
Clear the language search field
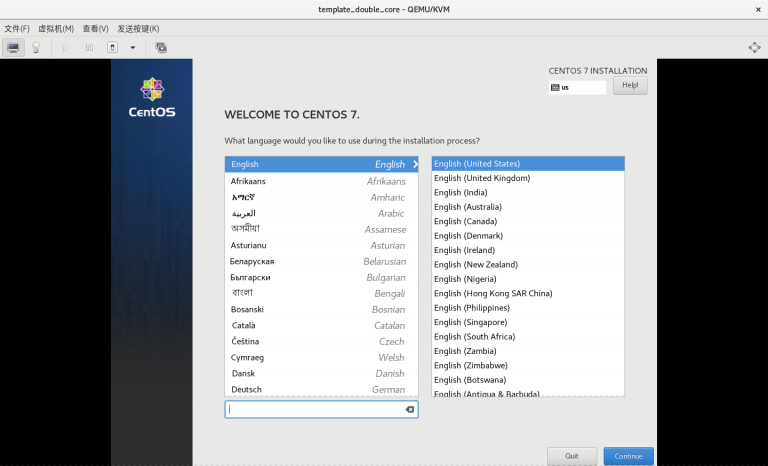coord(410,409)
